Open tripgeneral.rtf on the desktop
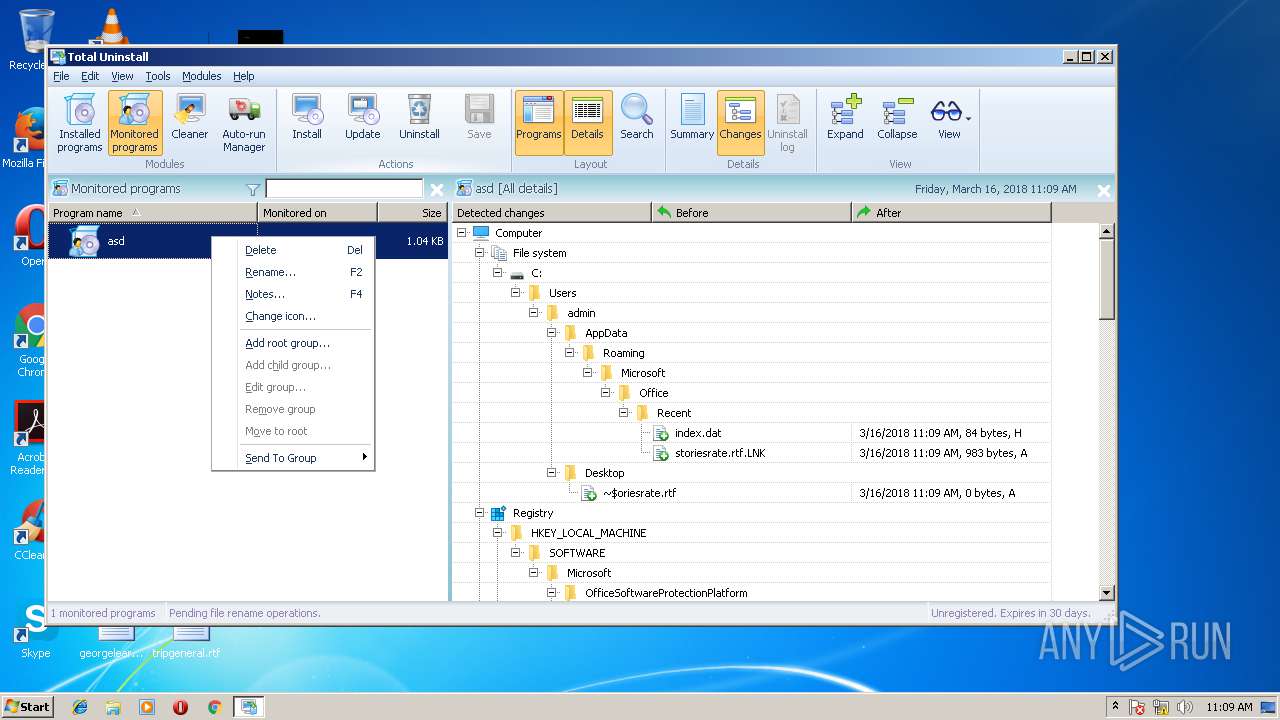The image size is (1280, 720). tap(187, 640)
